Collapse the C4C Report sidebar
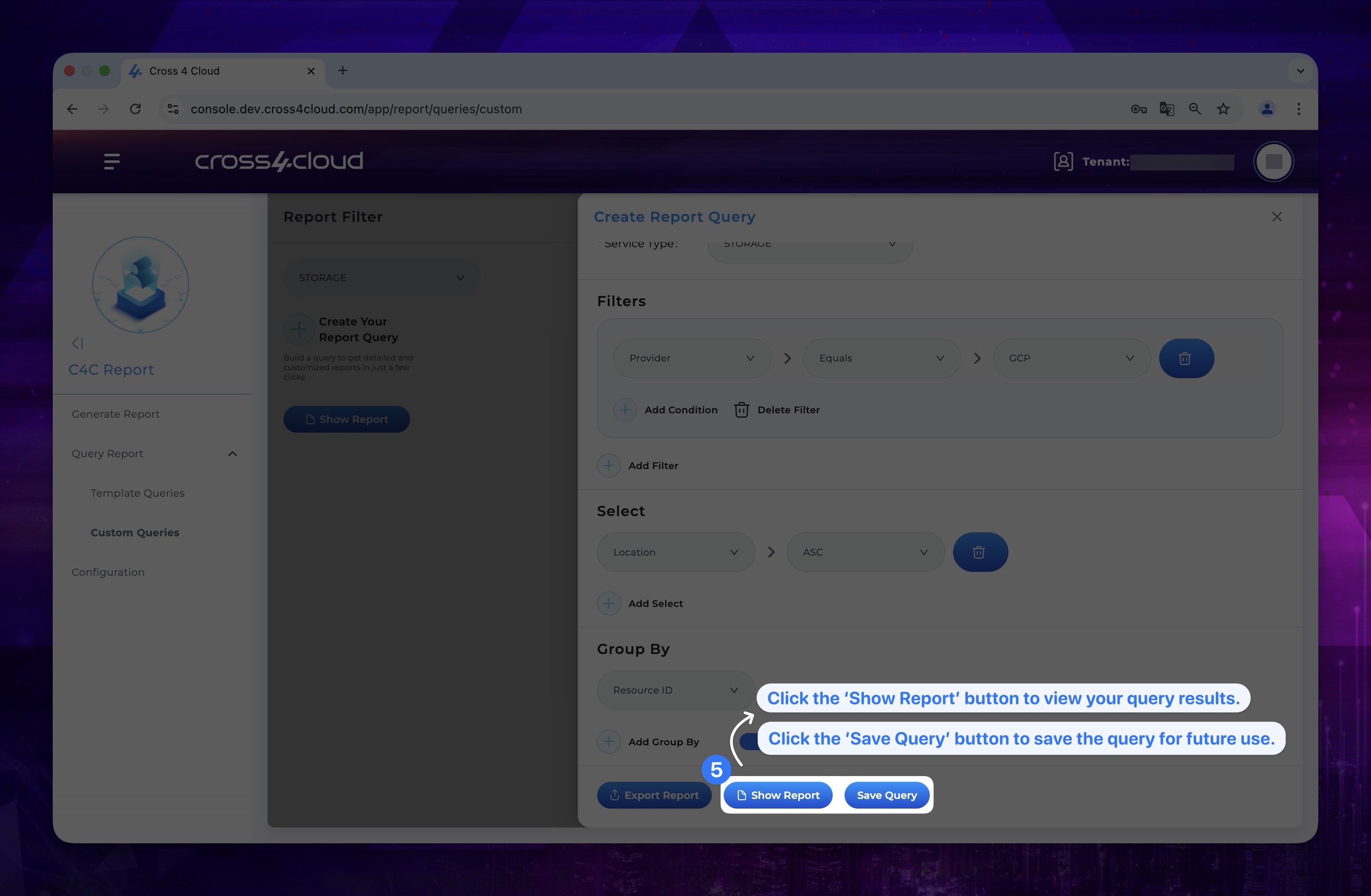This screenshot has width=1371, height=896. point(77,343)
